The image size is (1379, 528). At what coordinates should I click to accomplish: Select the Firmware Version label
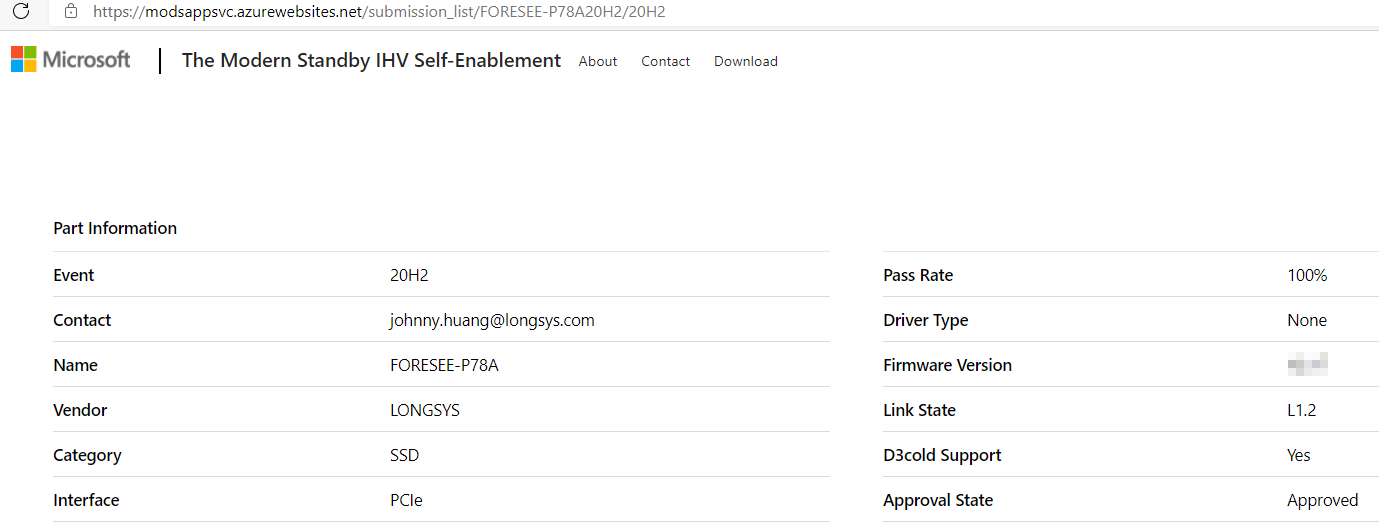point(947,365)
